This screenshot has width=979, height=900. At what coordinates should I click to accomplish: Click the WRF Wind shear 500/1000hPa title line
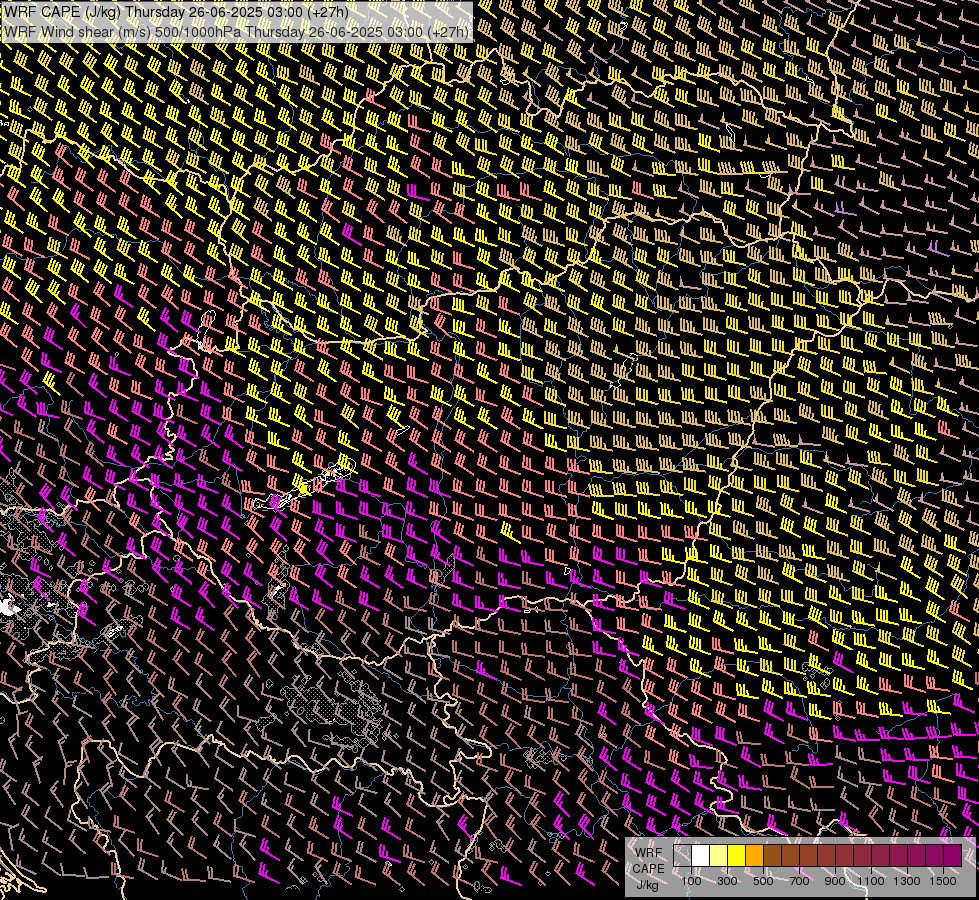click(236, 31)
